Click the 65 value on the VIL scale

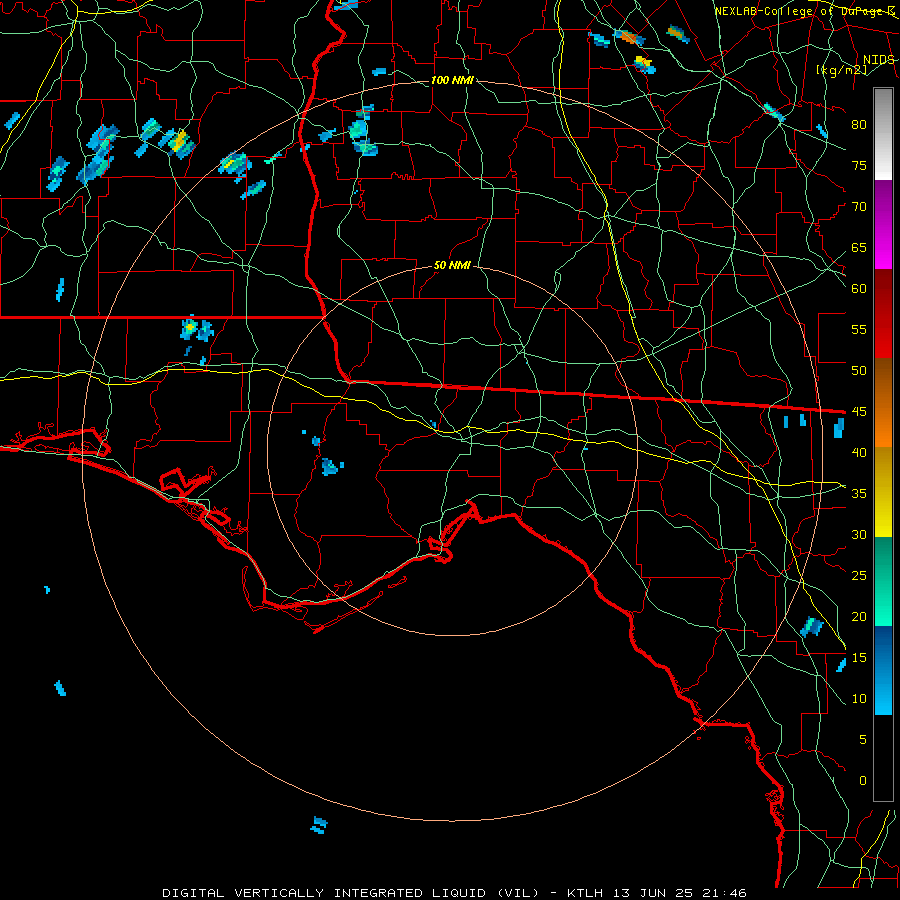pos(859,247)
